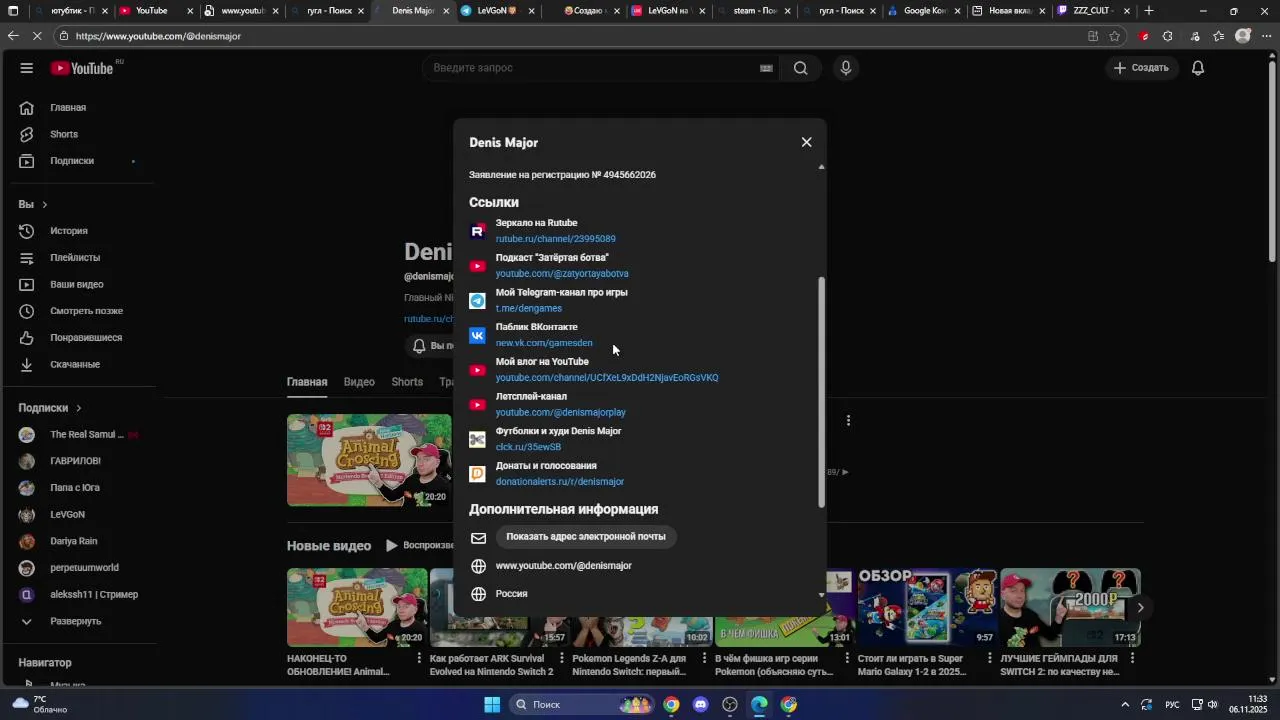Open the VK link new.vk.com/gamesden
The image size is (1280, 720).
click(x=544, y=343)
